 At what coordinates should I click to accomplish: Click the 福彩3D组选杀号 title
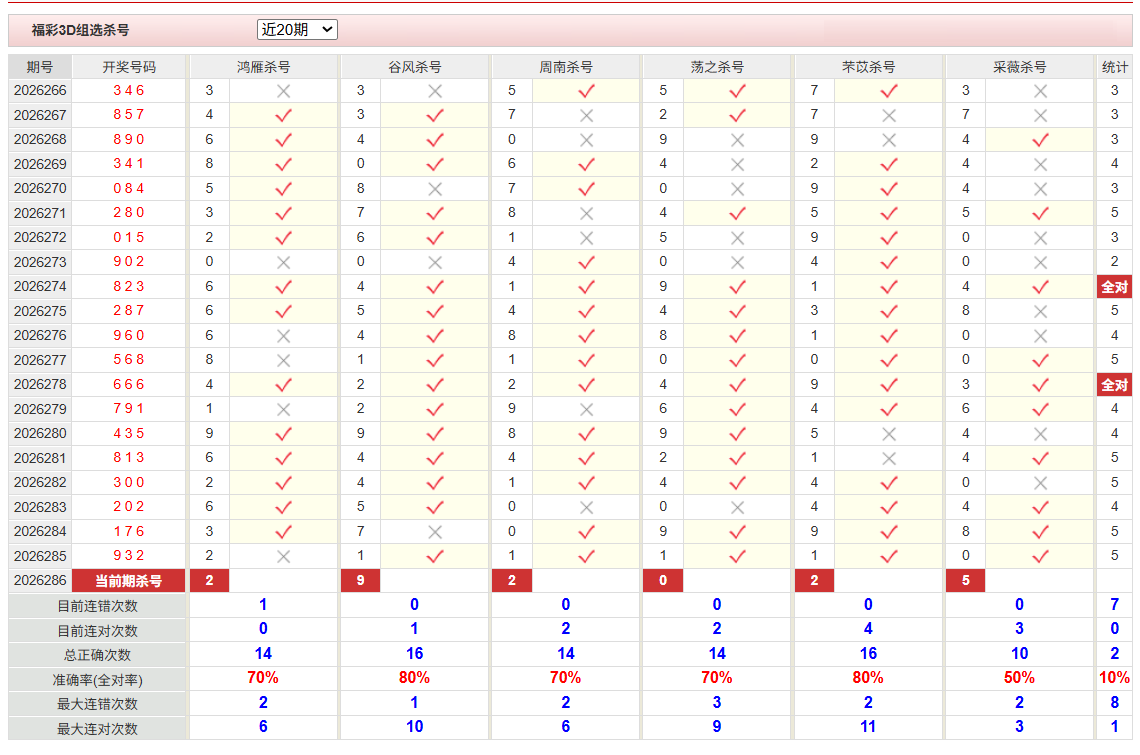pyautogui.click(x=80, y=30)
